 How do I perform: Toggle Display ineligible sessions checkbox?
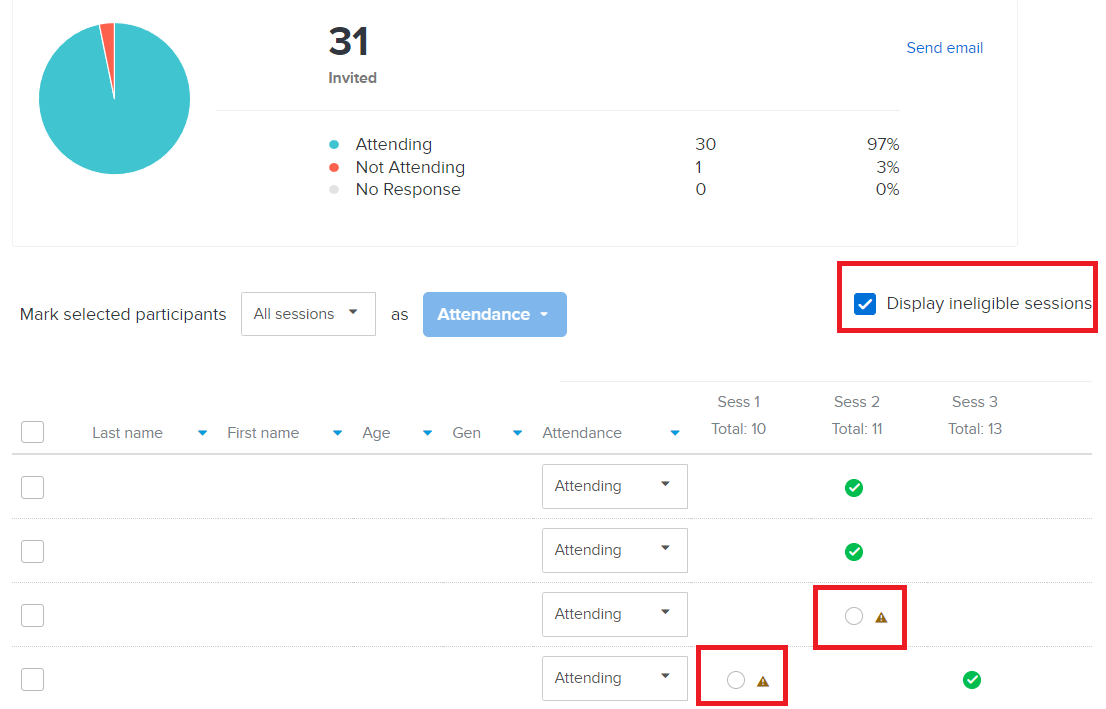pyautogui.click(x=865, y=304)
